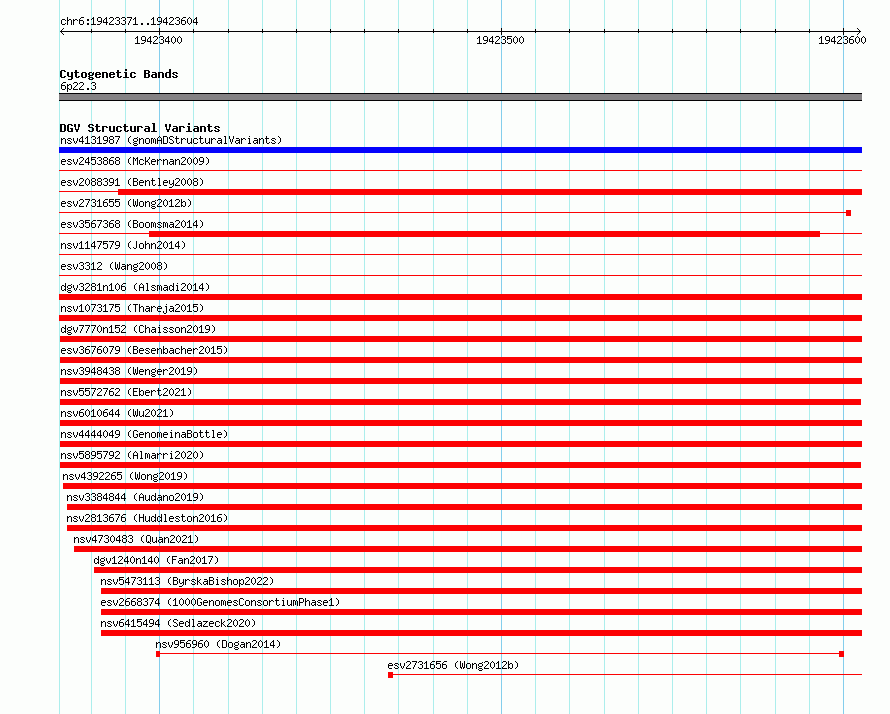Image resolution: width=890 pixels, height=714 pixels.
Task: Open variant nsv3948438 (Wenger2019)
Action: pyautogui.click(x=129, y=371)
